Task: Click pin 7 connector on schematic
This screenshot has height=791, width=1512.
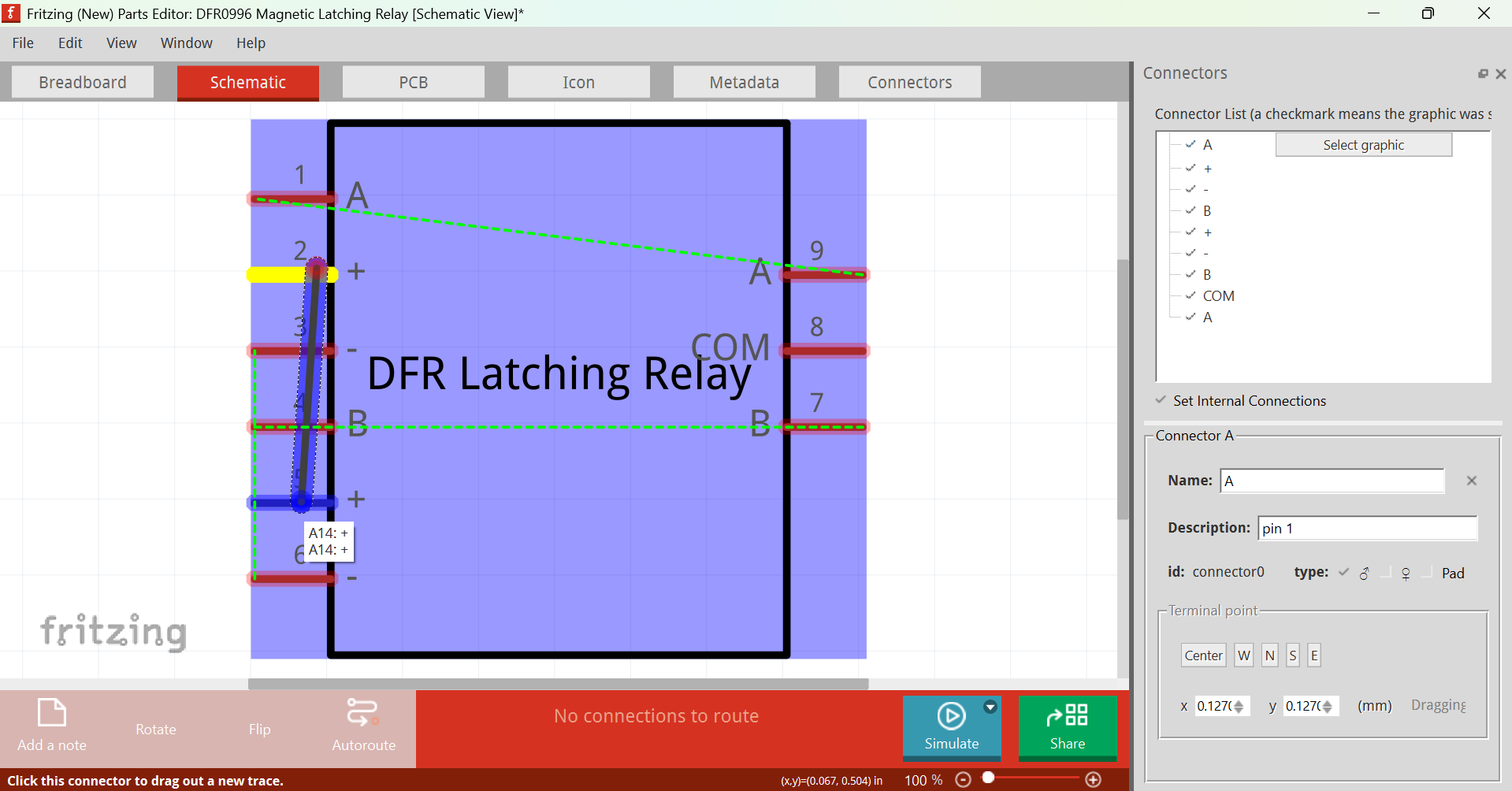Action: 824,426
